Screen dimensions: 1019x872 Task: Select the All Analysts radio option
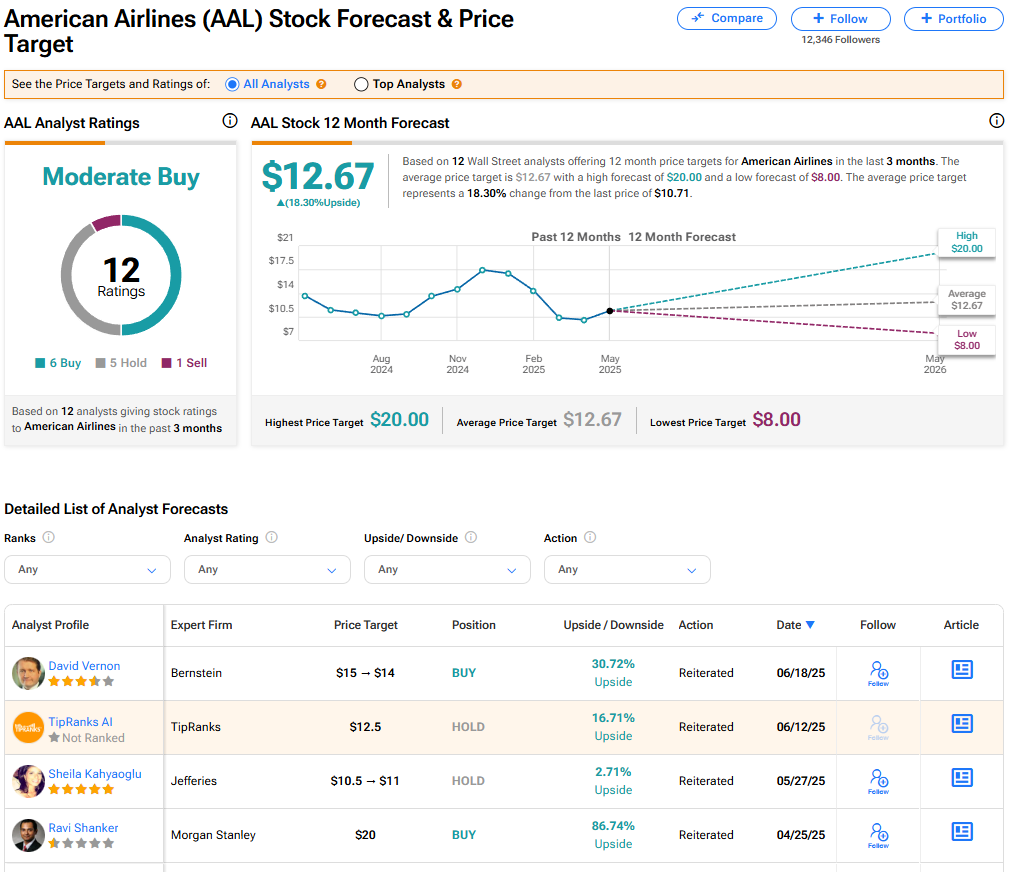pyautogui.click(x=232, y=84)
